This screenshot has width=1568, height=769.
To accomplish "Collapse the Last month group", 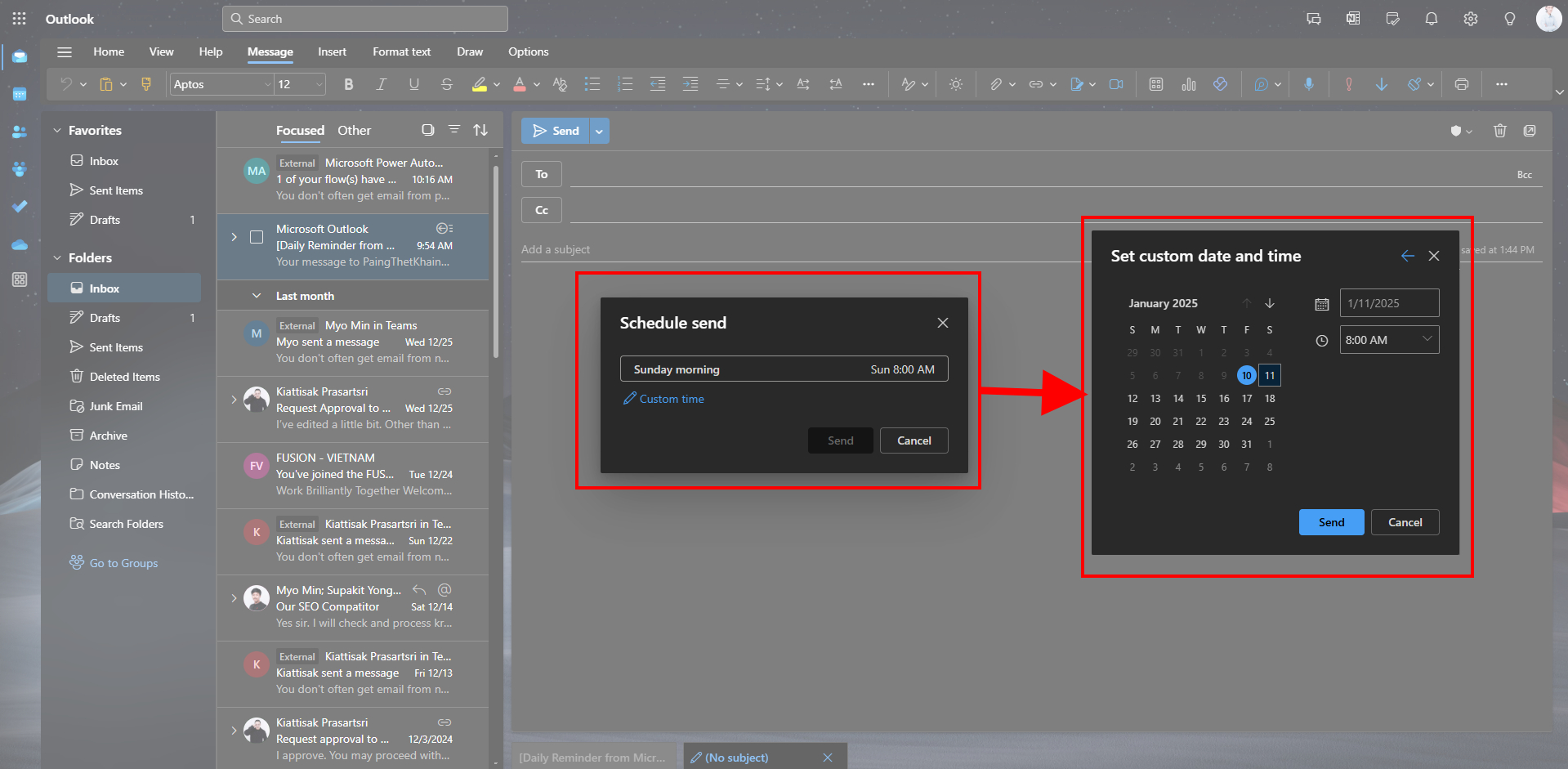I will click(257, 296).
